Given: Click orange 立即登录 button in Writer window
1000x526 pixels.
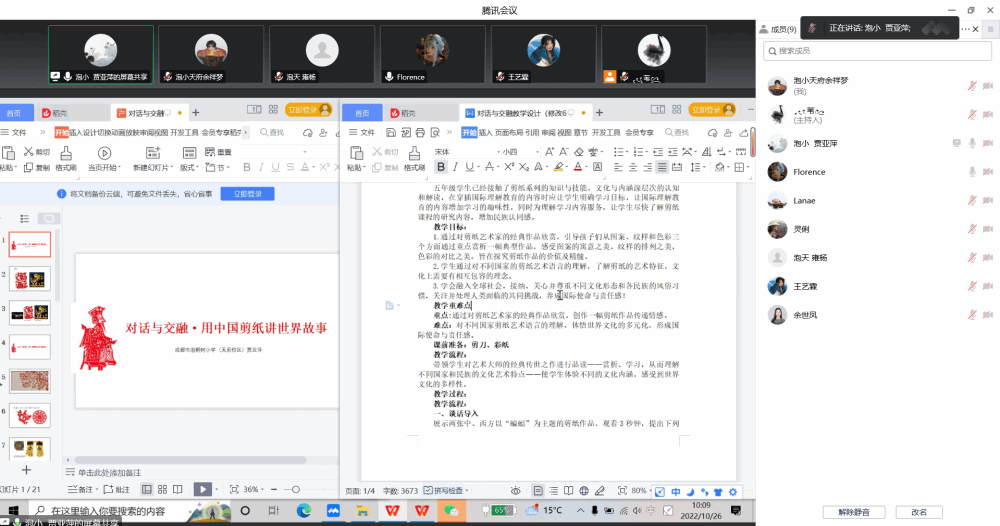Looking at the screenshot, I should coord(712,110).
